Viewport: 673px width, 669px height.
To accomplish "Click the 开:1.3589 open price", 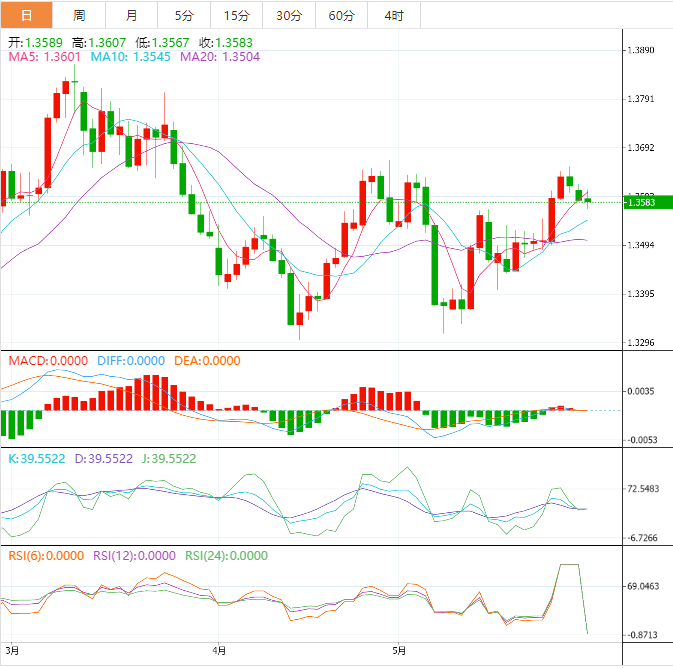I will 36,42.
